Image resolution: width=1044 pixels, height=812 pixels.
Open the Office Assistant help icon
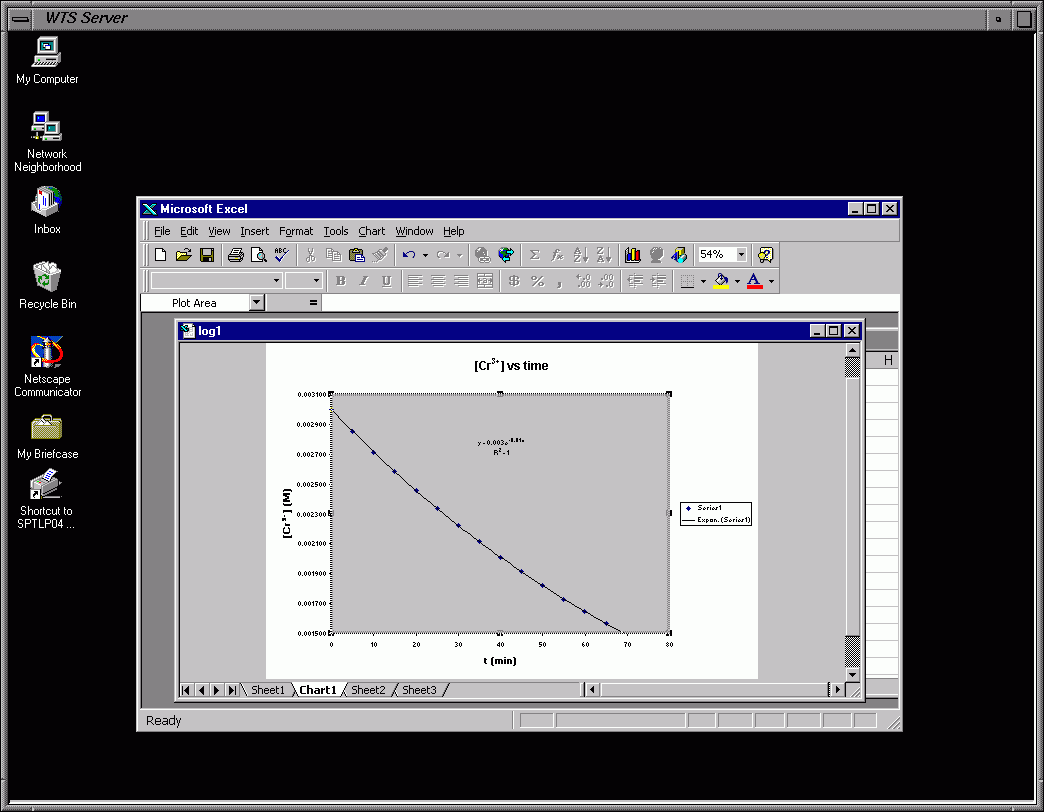point(765,255)
